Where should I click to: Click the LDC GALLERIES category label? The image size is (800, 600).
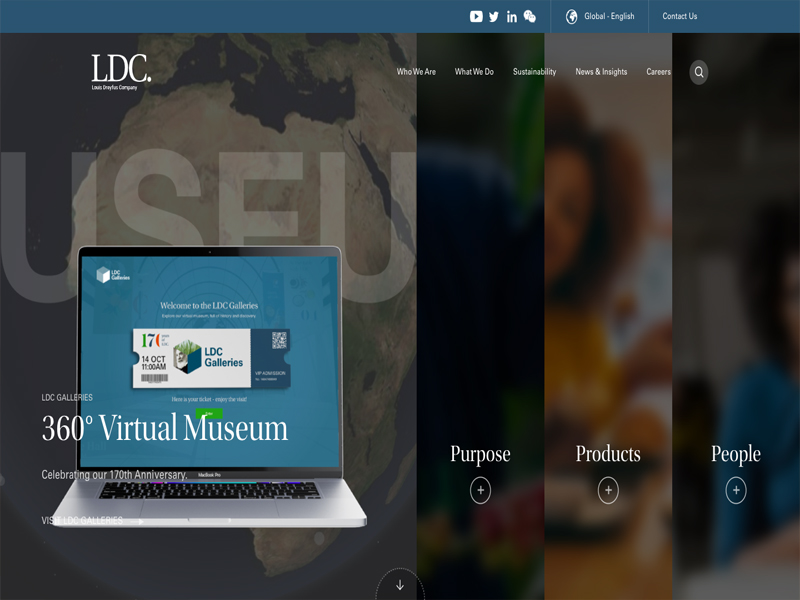coord(67,397)
